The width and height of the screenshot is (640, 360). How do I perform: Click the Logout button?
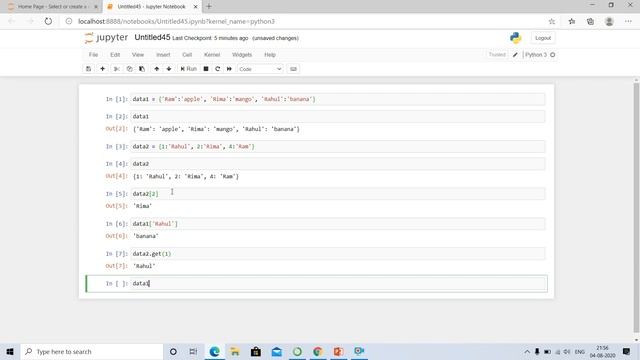543,38
